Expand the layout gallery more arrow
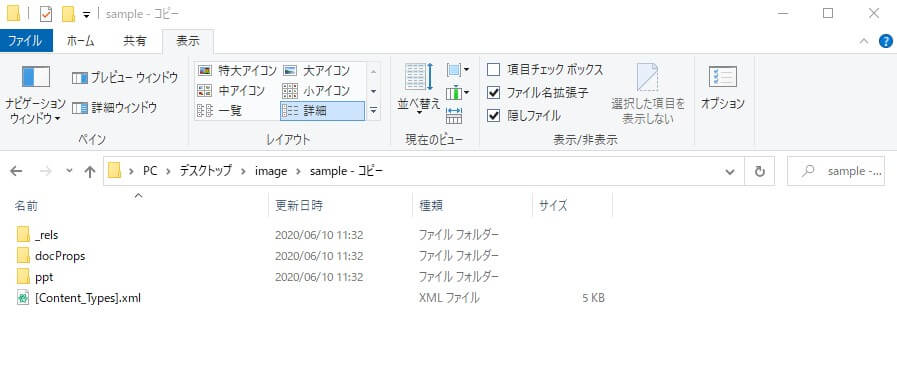This screenshot has height=391, width=897. pos(374,110)
